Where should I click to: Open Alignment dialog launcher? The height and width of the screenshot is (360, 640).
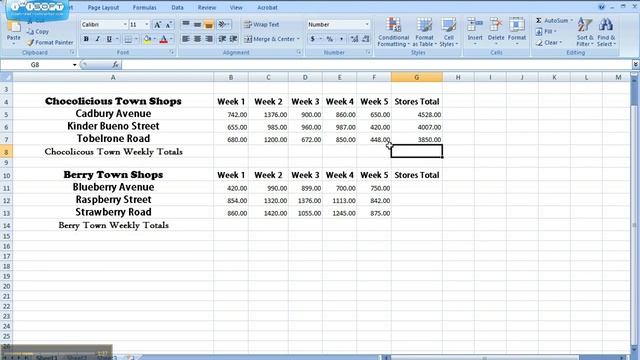pos(299,53)
